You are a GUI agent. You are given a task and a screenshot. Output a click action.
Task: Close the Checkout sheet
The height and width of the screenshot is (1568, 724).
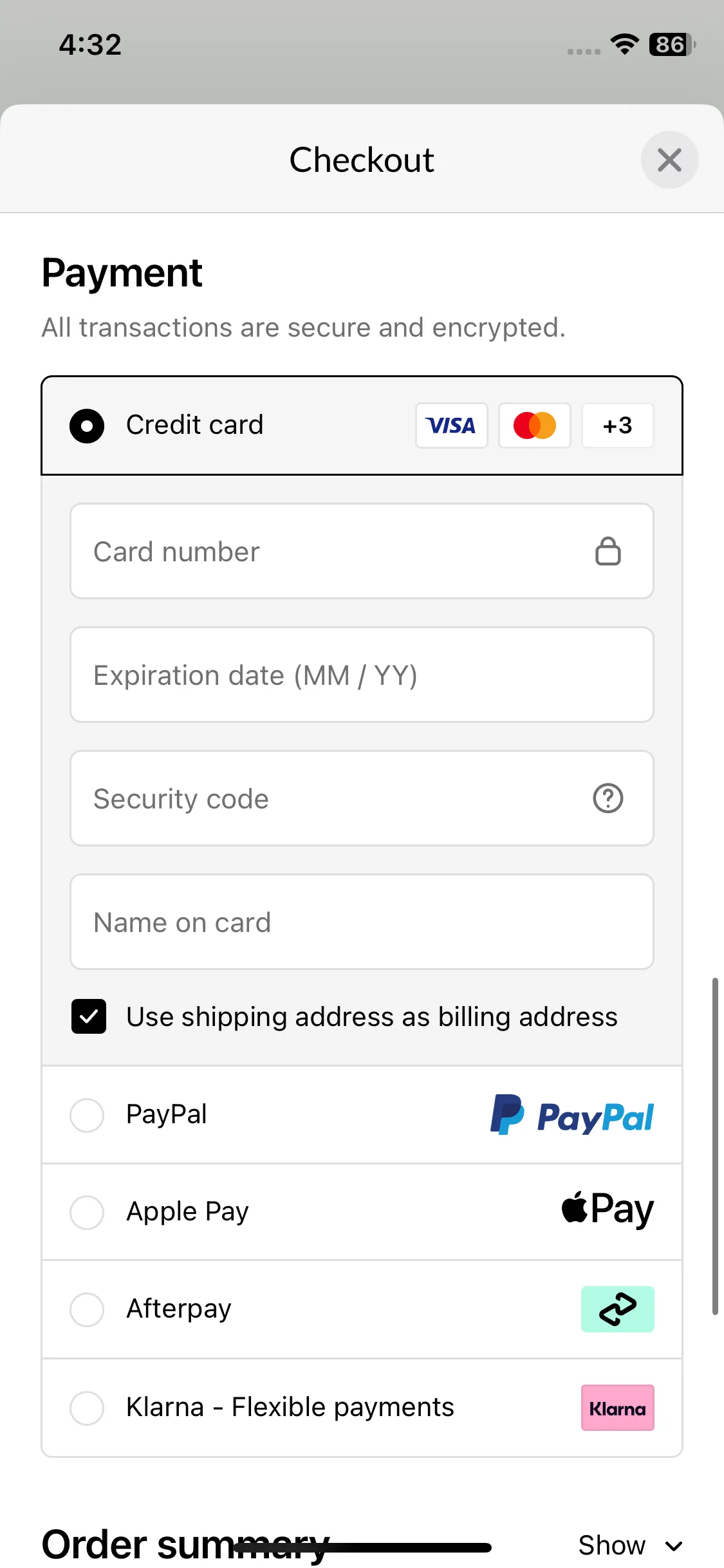[x=670, y=160]
